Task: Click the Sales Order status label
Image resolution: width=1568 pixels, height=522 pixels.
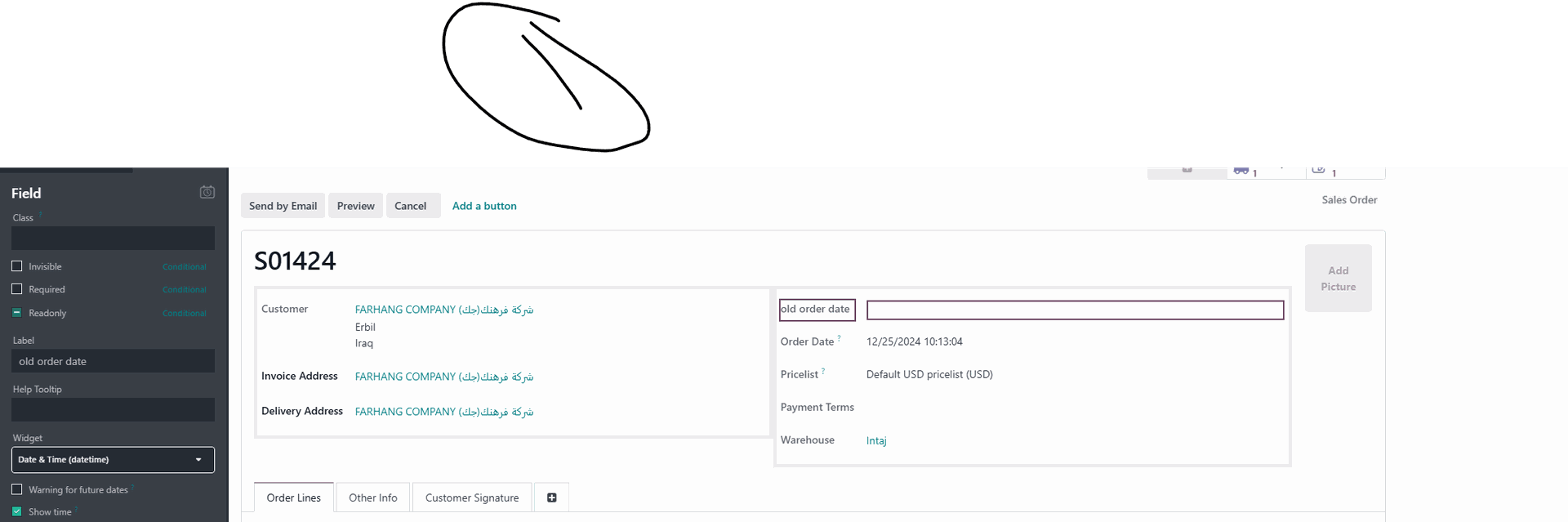Action: coord(1349,199)
